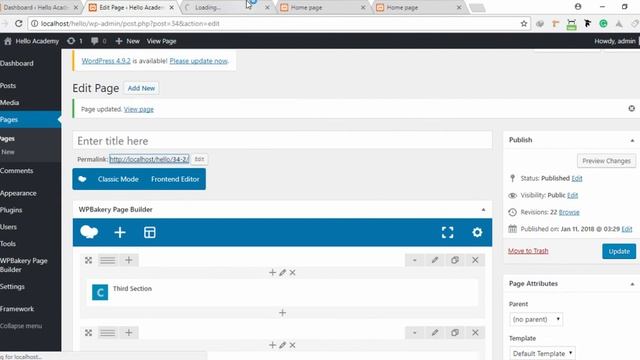
Task: Open Dashboard in admin sidebar
Action: pyautogui.click(x=17, y=63)
